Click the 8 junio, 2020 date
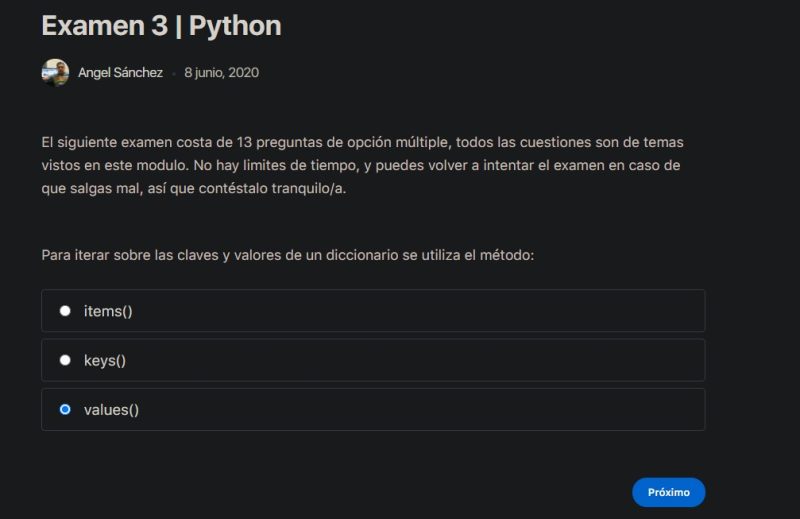The height and width of the screenshot is (519, 800). coord(221,73)
